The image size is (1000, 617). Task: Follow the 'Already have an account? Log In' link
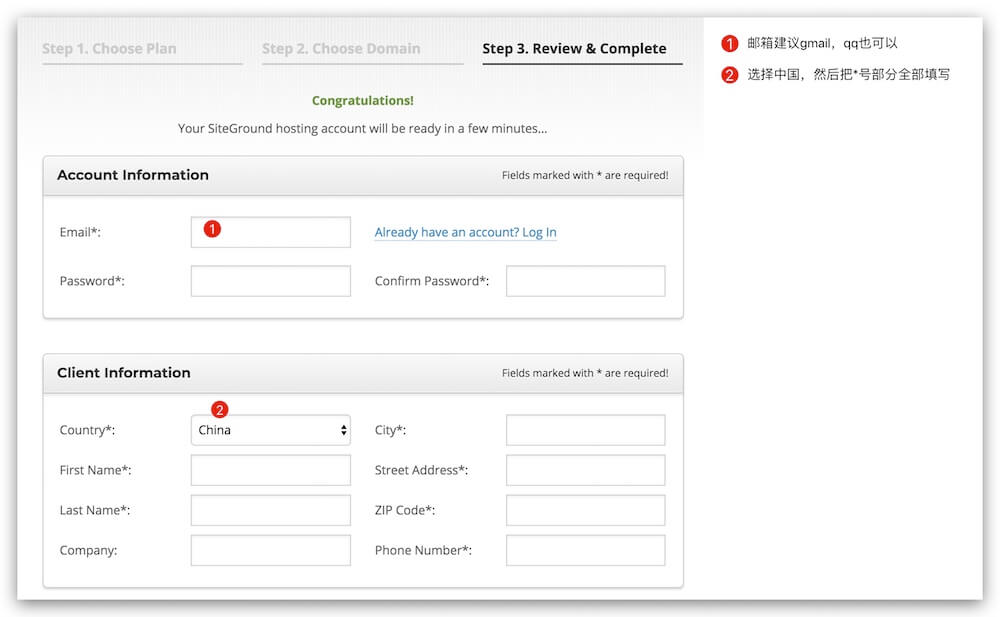tap(465, 232)
